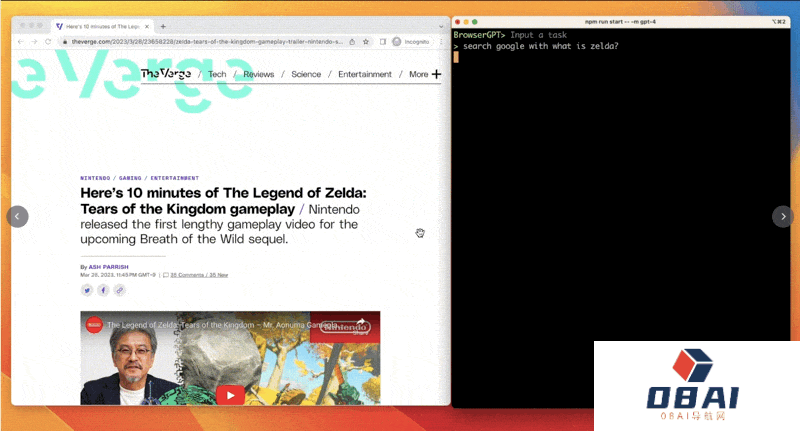This screenshot has height=431, width=800.
Task: Go back with the browser back arrow
Action: click(20, 42)
